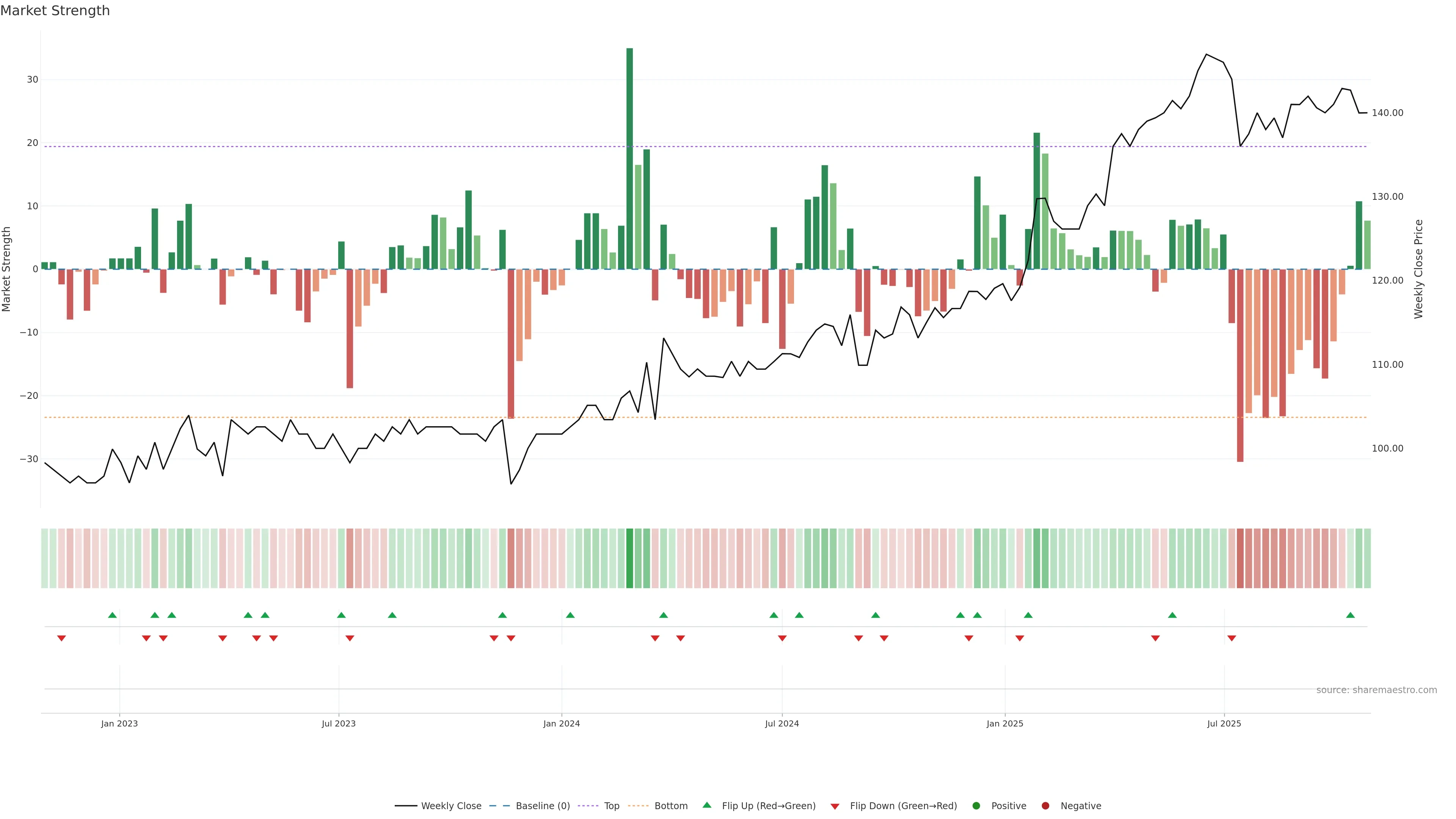Click the Jan 2024 x-axis label
The width and height of the screenshot is (1456, 819).
point(561,723)
